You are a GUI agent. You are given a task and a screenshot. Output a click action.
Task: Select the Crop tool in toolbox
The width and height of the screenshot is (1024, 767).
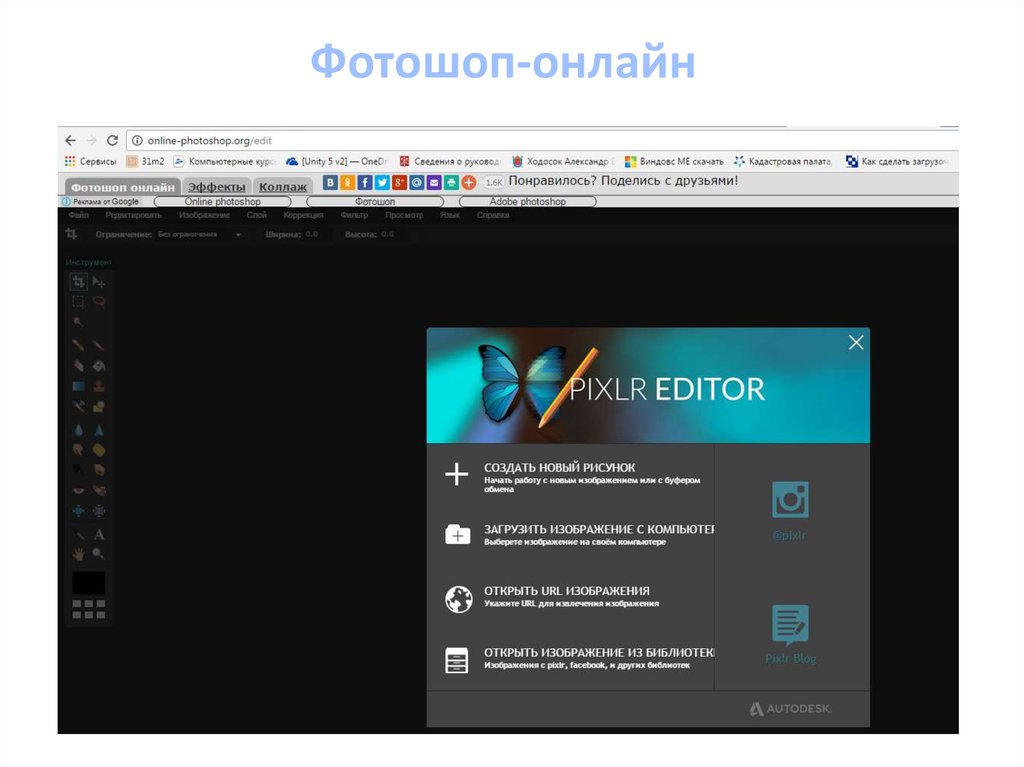78,283
